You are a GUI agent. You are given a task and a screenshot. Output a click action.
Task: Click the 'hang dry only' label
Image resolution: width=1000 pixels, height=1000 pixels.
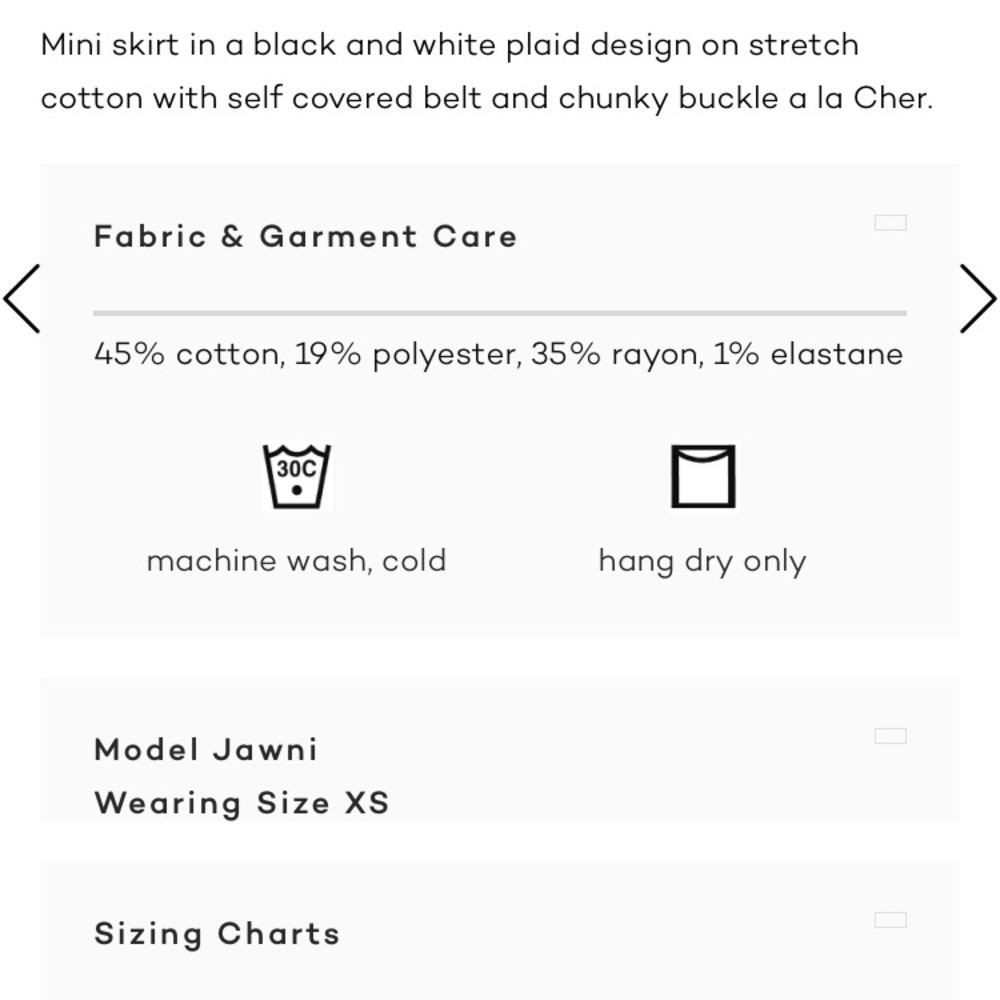tap(702, 561)
